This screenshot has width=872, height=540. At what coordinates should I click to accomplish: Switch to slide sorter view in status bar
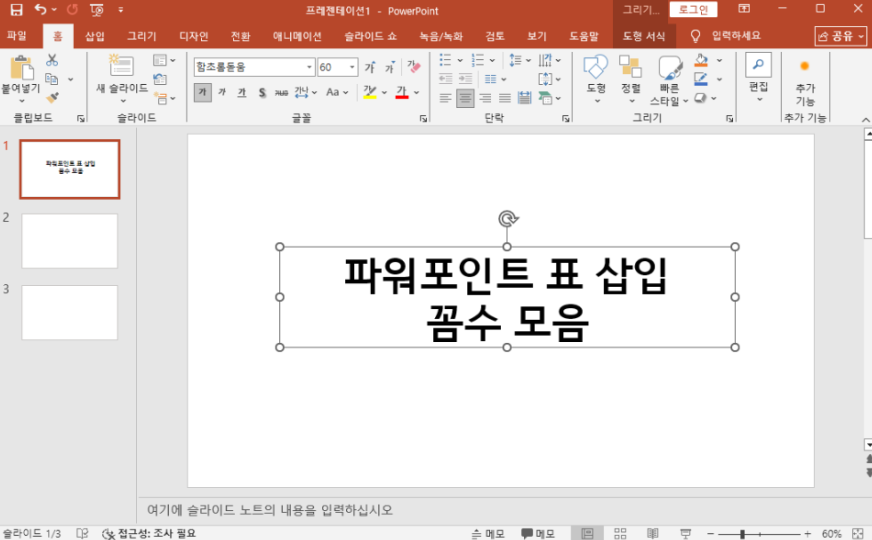620,533
